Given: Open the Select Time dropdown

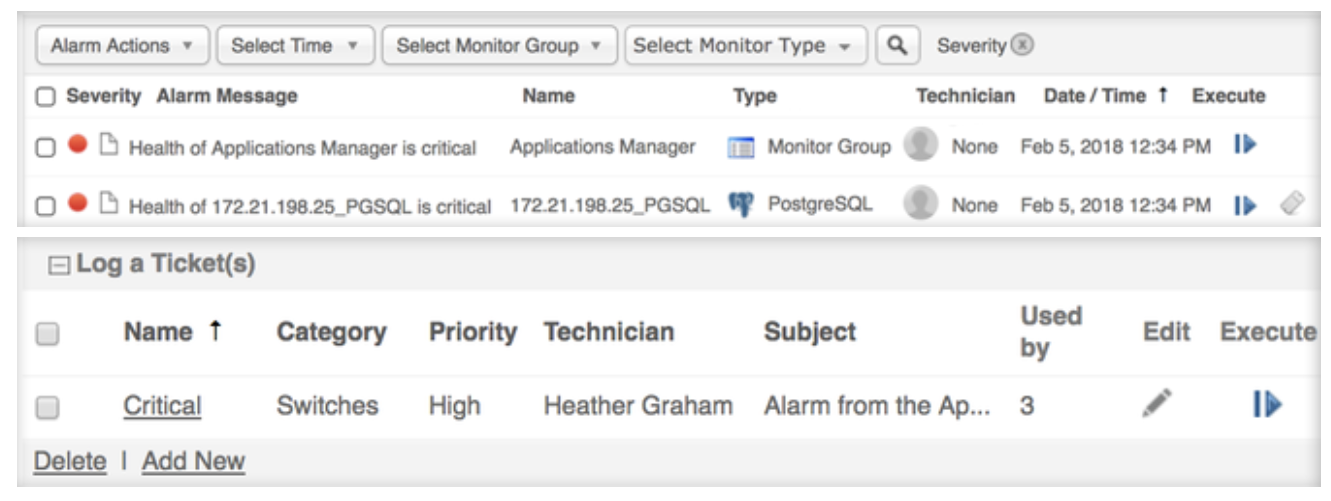Looking at the screenshot, I should (294, 45).
